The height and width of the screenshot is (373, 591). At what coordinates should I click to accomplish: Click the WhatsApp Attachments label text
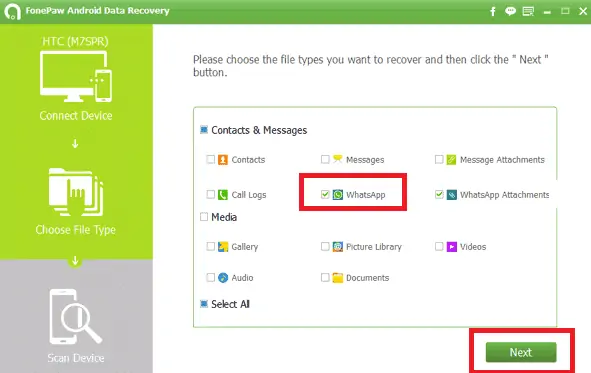pyautogui.click(x=504, y=195)
